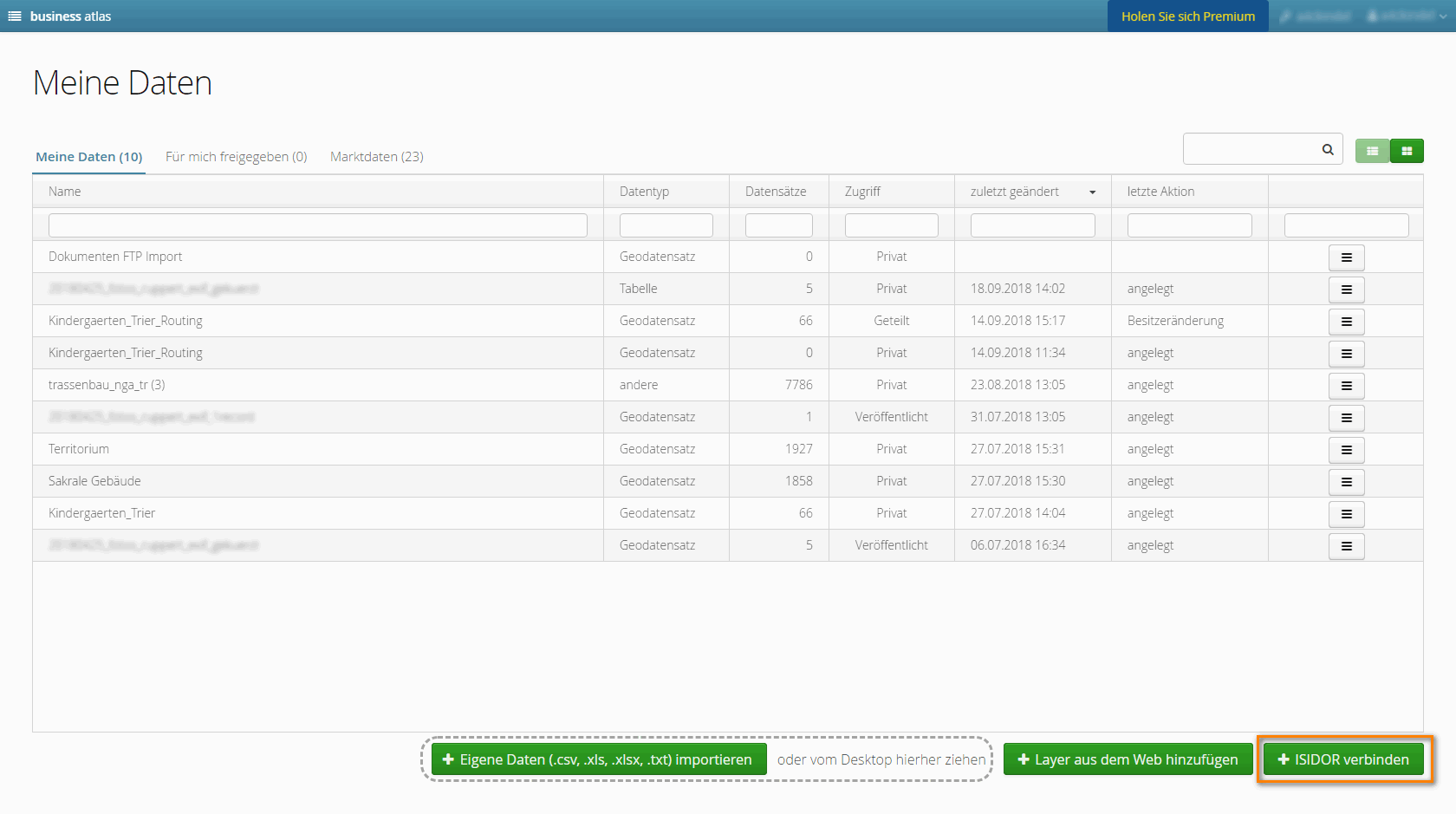Image resolution: width=1456 pixels, height=814 pixels.
Task: Select the Territorium dataset name
Action: [79, 449]
